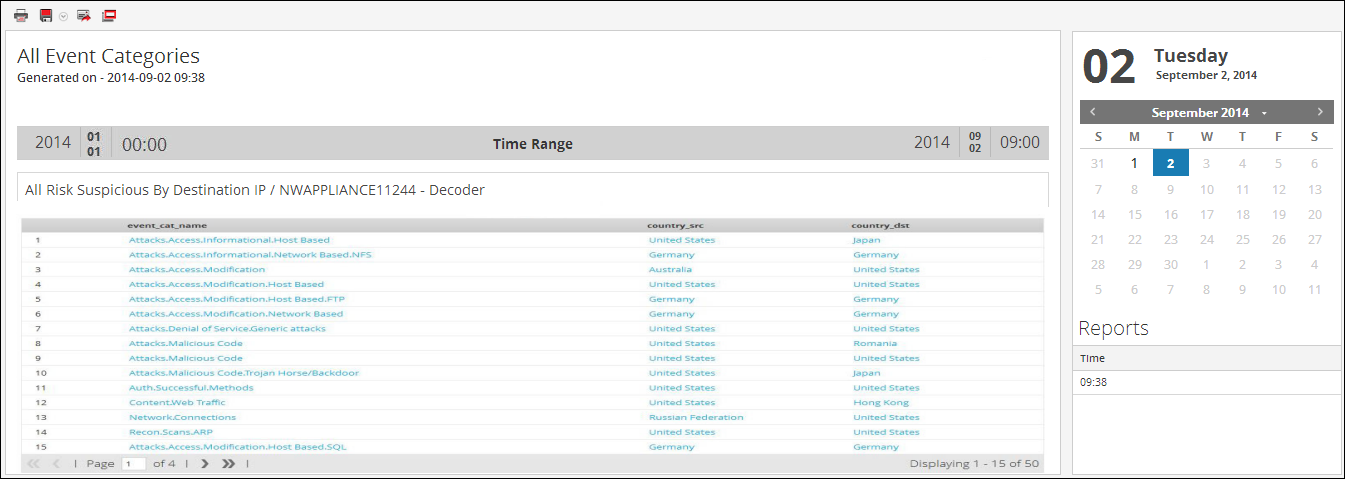The image size is (1345, 479).
Task: Open row 4 Attacks.Access.Modification.Host Based link
Action: point(226,284)
